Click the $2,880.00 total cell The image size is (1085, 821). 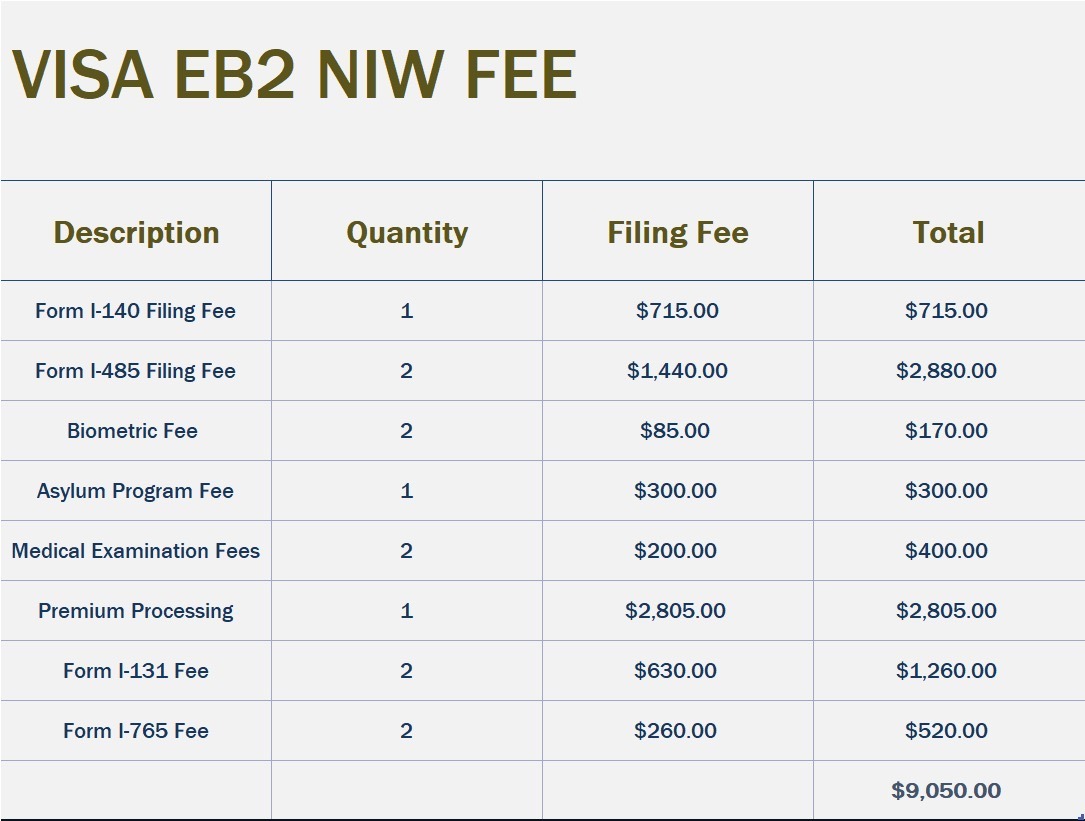click(946, 371)
